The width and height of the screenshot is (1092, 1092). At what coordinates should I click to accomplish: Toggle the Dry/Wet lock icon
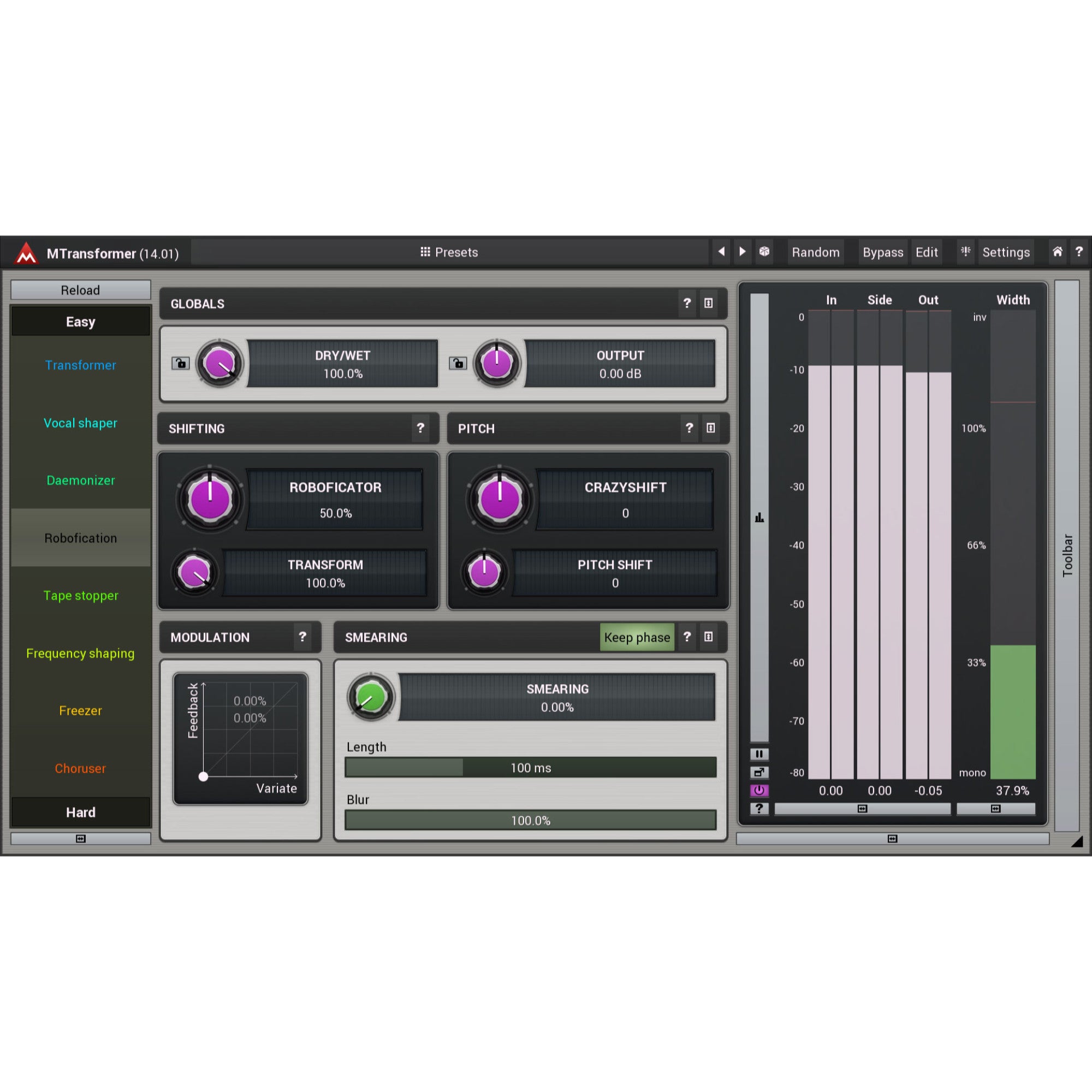(180, 364)
